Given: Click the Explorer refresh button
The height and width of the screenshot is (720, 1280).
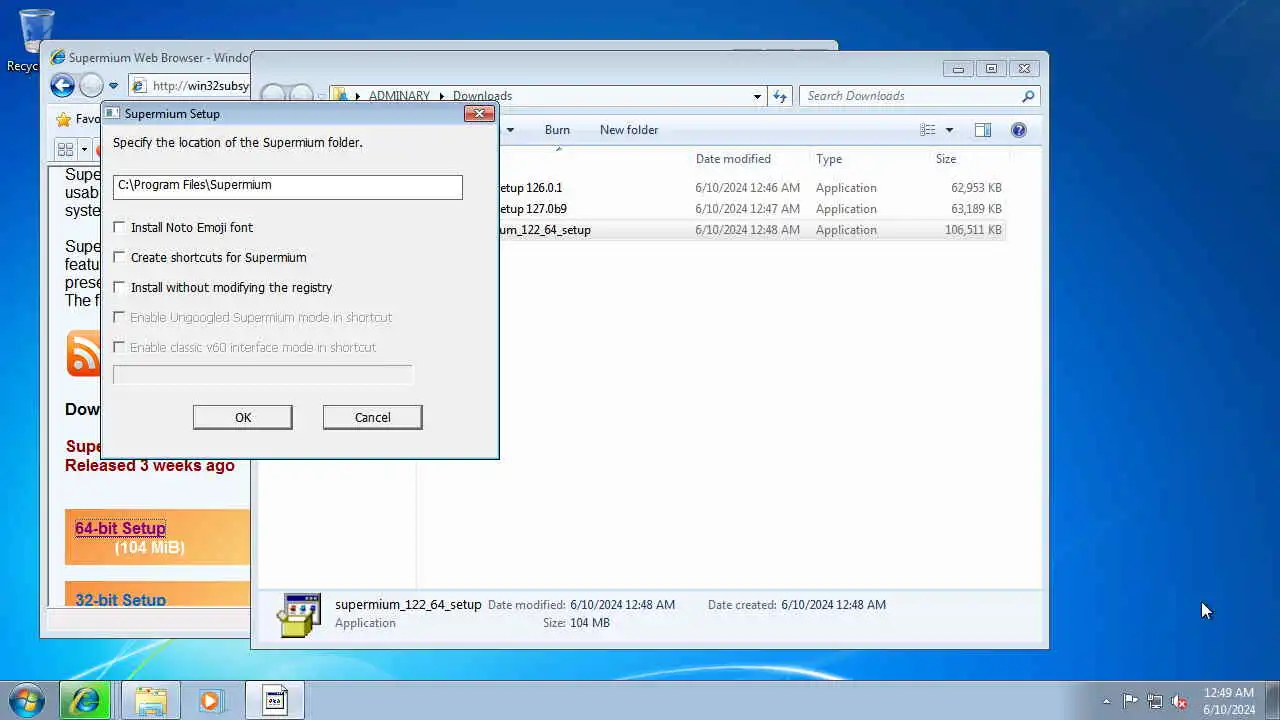Looking at the screenshot, I should (780, 96).
